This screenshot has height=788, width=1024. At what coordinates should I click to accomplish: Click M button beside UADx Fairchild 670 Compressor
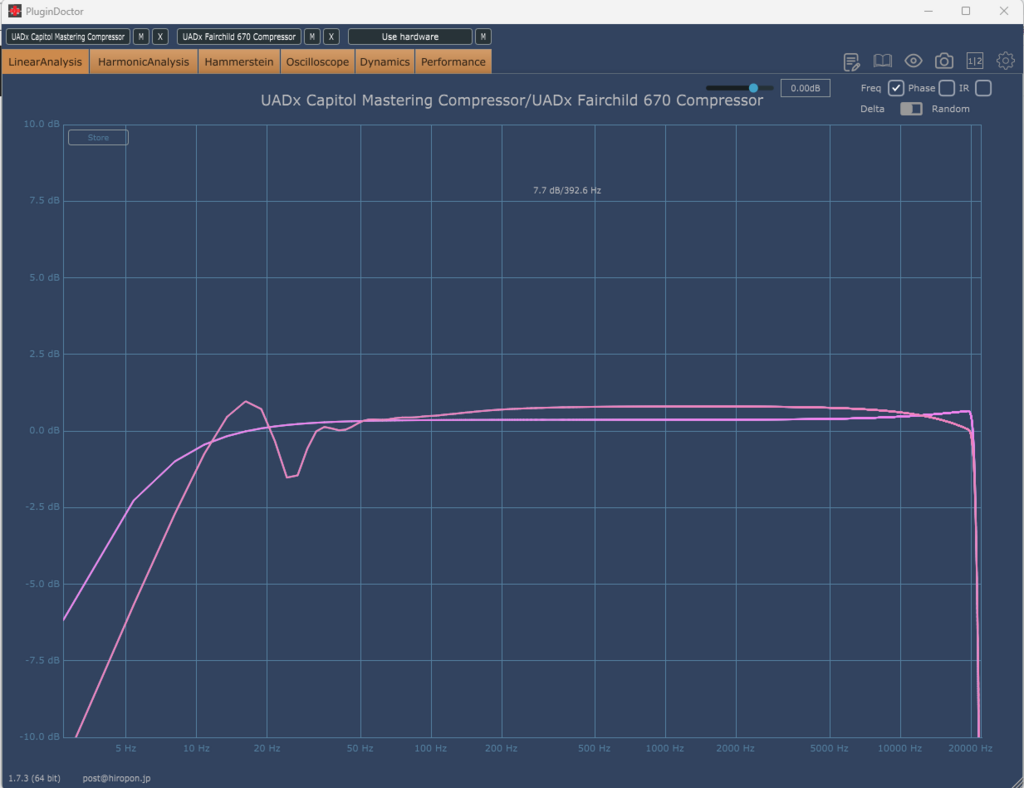tap(312, 37)
